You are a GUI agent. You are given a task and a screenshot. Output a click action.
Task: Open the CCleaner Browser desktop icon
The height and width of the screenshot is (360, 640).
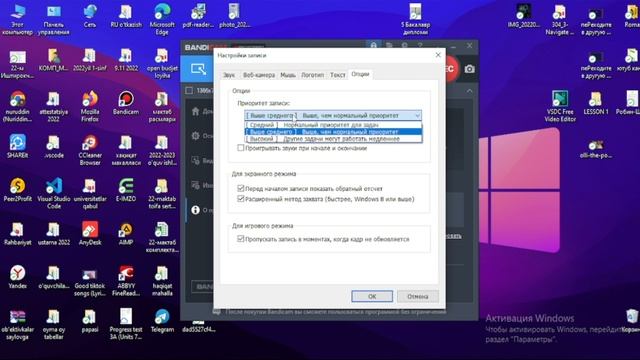click(x=90, y=150)
